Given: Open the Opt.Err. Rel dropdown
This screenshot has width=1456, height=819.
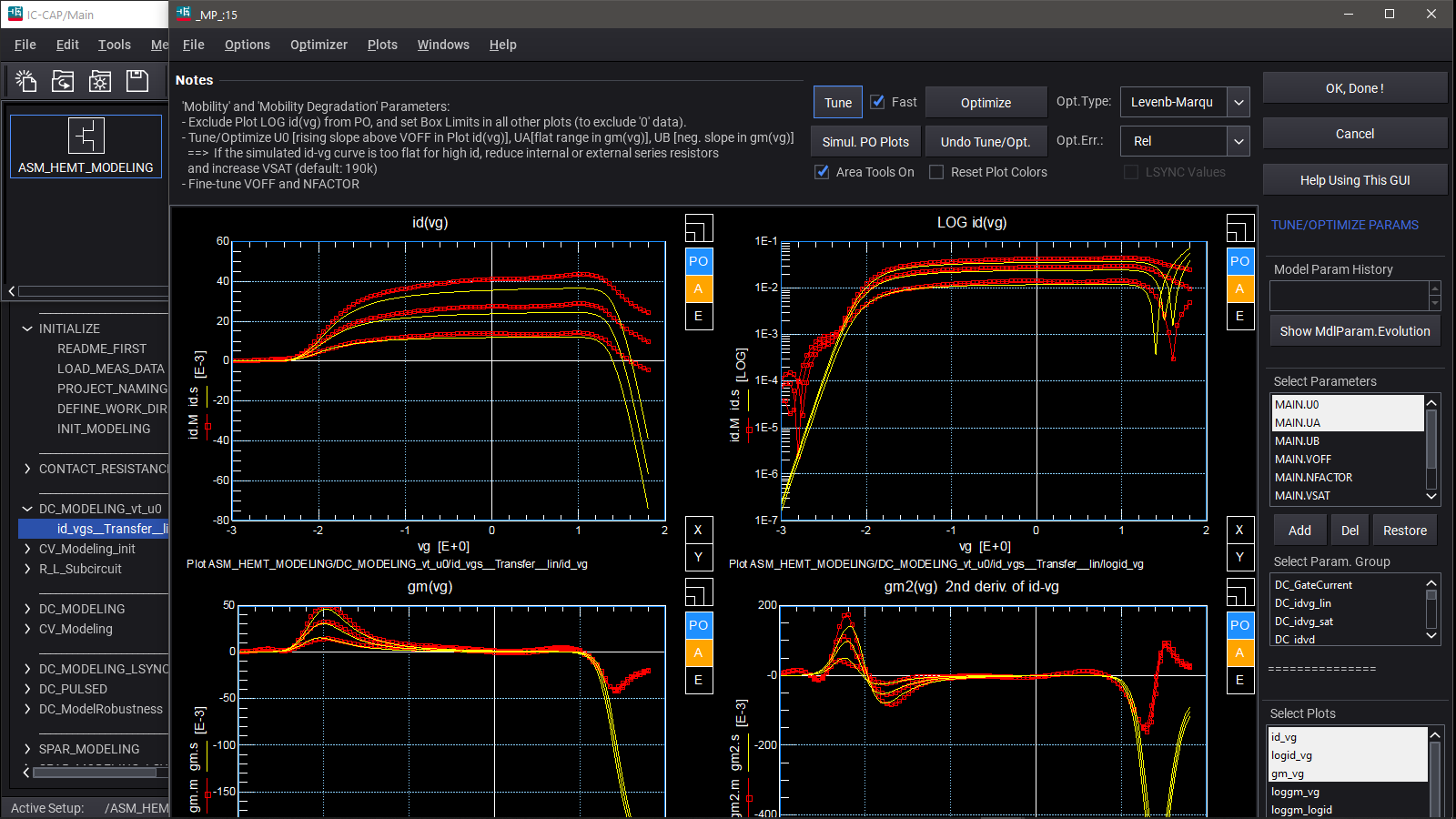Looking at the screenshot, I should point(1239,141).
